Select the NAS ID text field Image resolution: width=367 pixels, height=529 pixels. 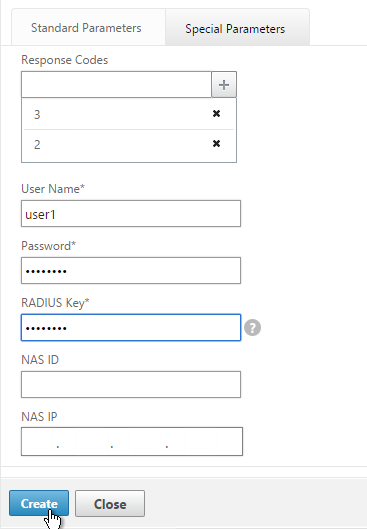(x=131, y=385)
